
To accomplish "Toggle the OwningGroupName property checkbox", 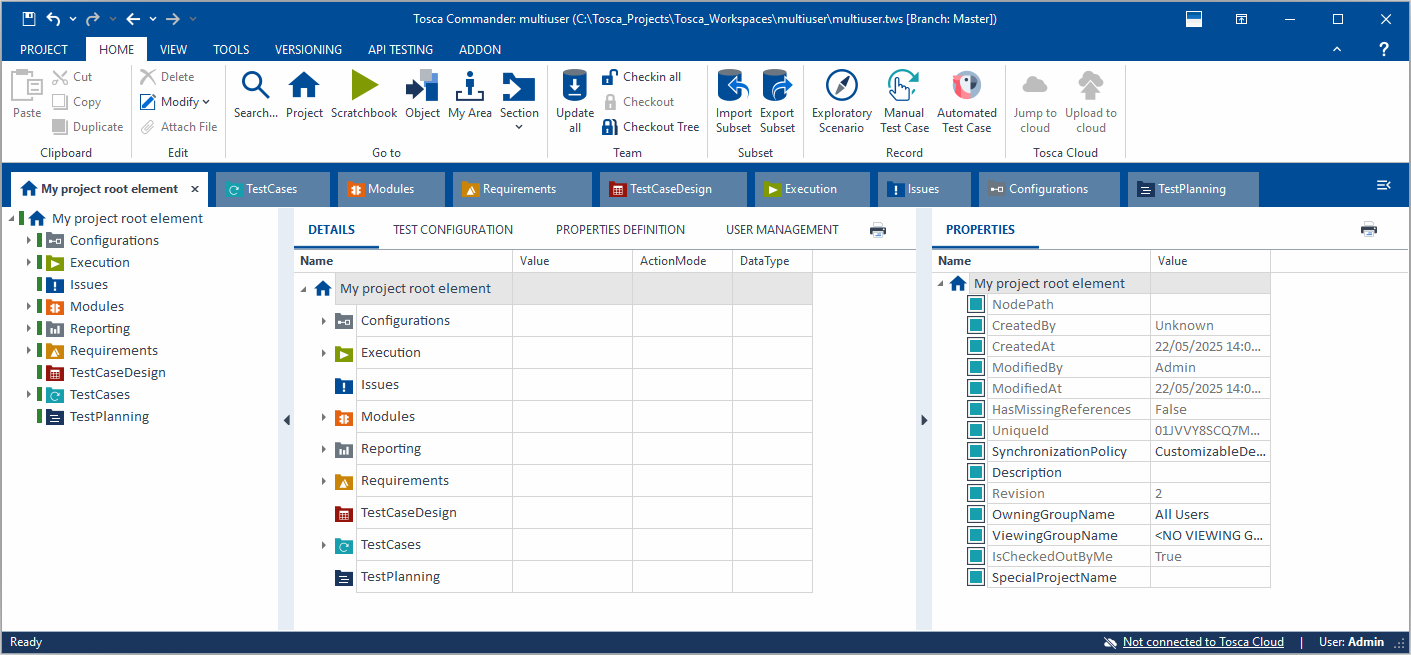I will click(976, 514).
